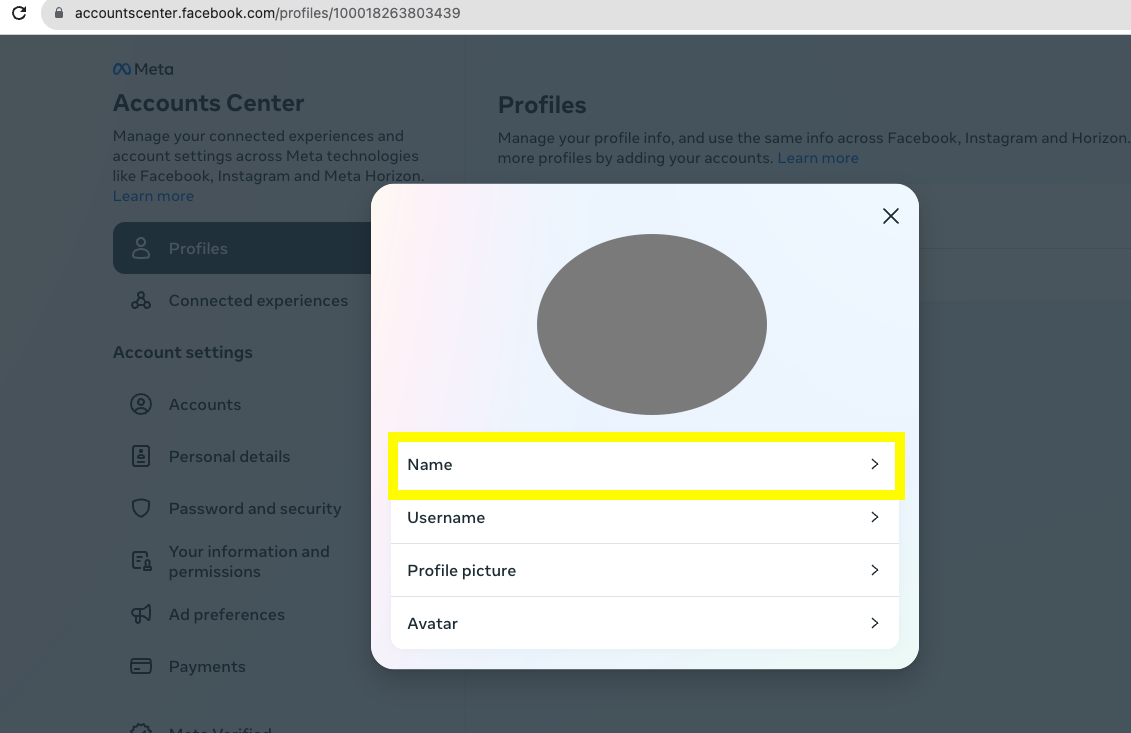This screenshot has width=1131, height=733.
Task: Reload the page with browser refresh icon
Action: click(18, 14)
